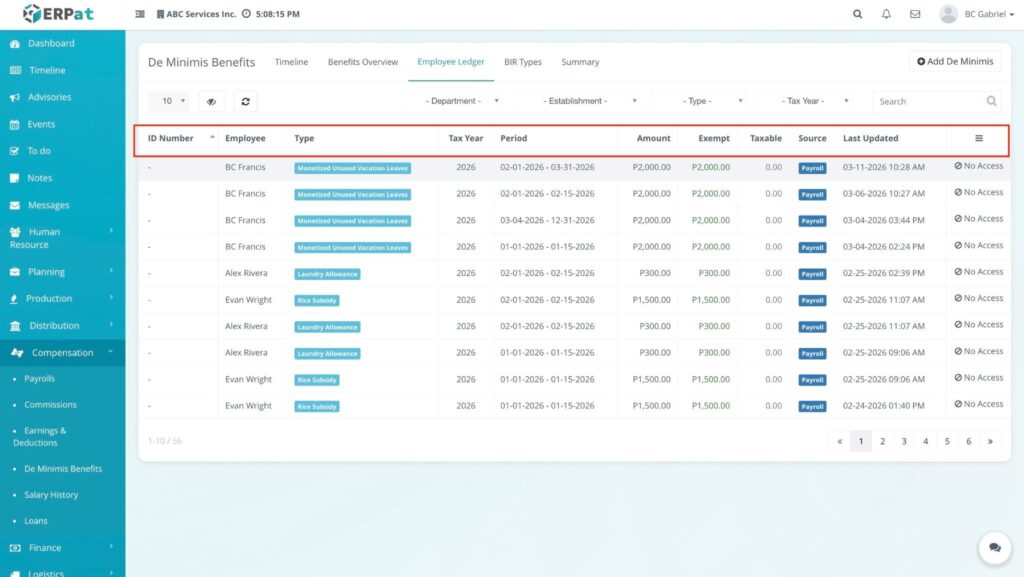
Task: Open Salary History in the sidebar
Action: pyautogui.click(x=51, y=495)
